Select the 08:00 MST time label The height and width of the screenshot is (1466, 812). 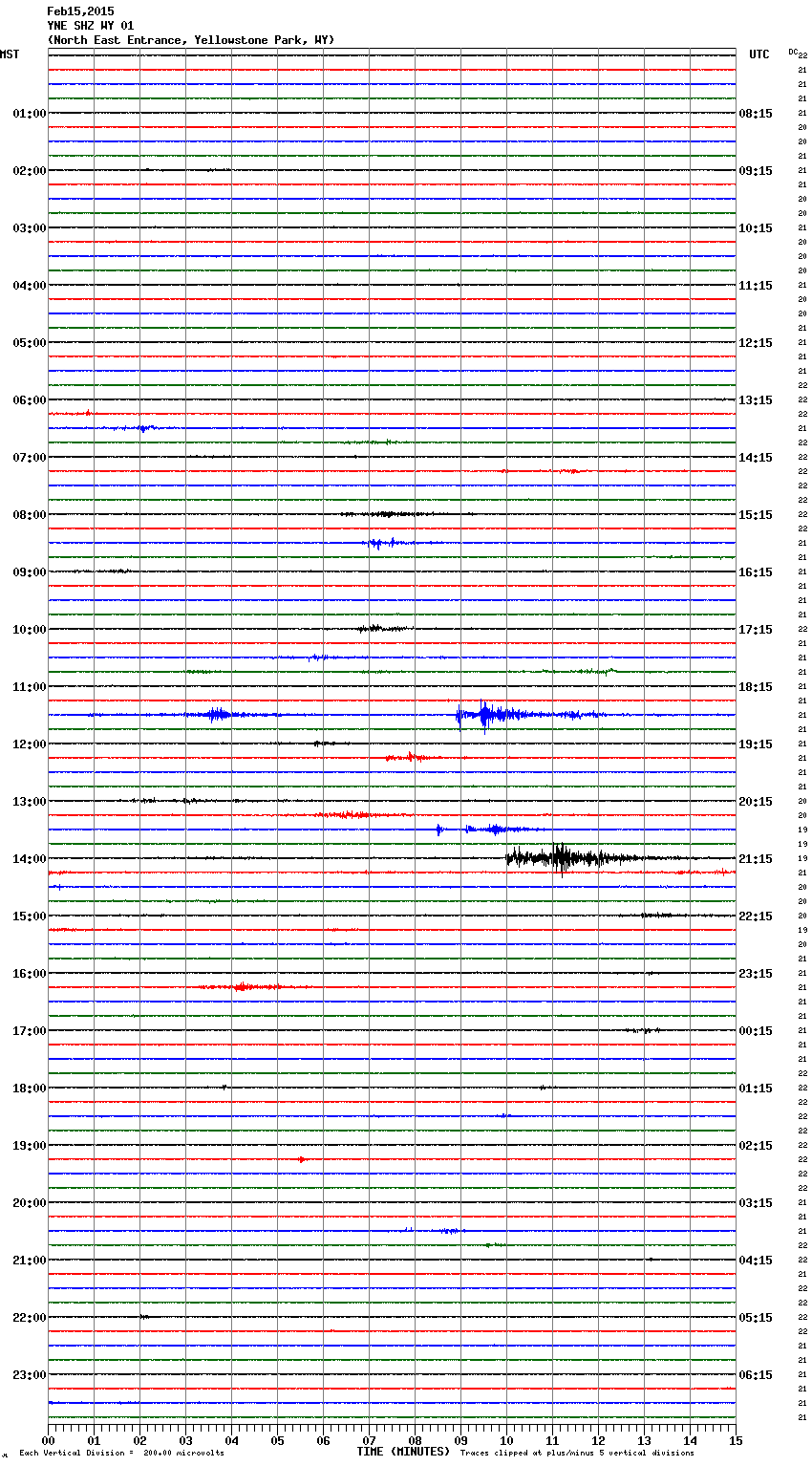[29, 515]
